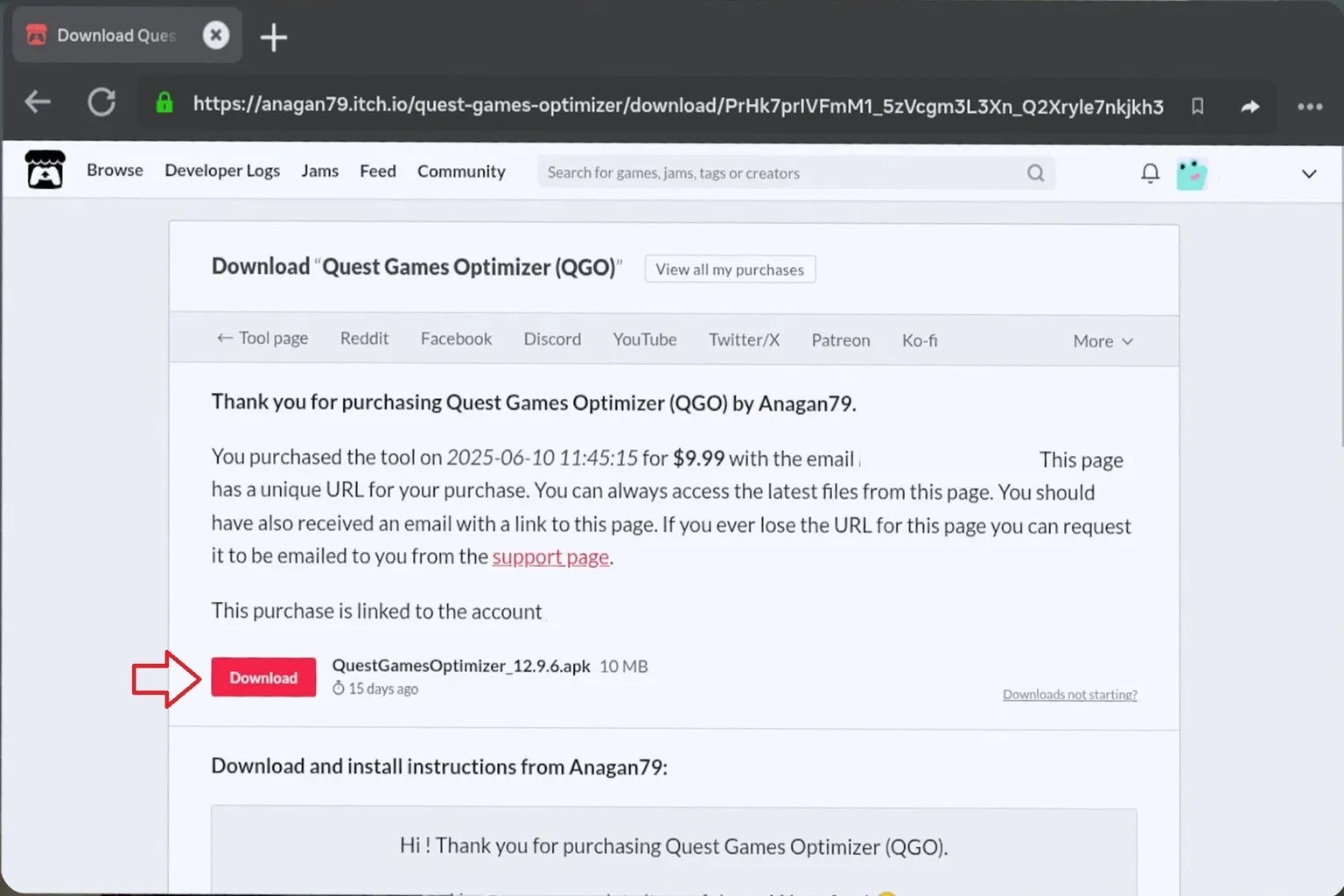Open the Twitter/X link
The image size is (1344, 896).
click(x=744, y=340)
